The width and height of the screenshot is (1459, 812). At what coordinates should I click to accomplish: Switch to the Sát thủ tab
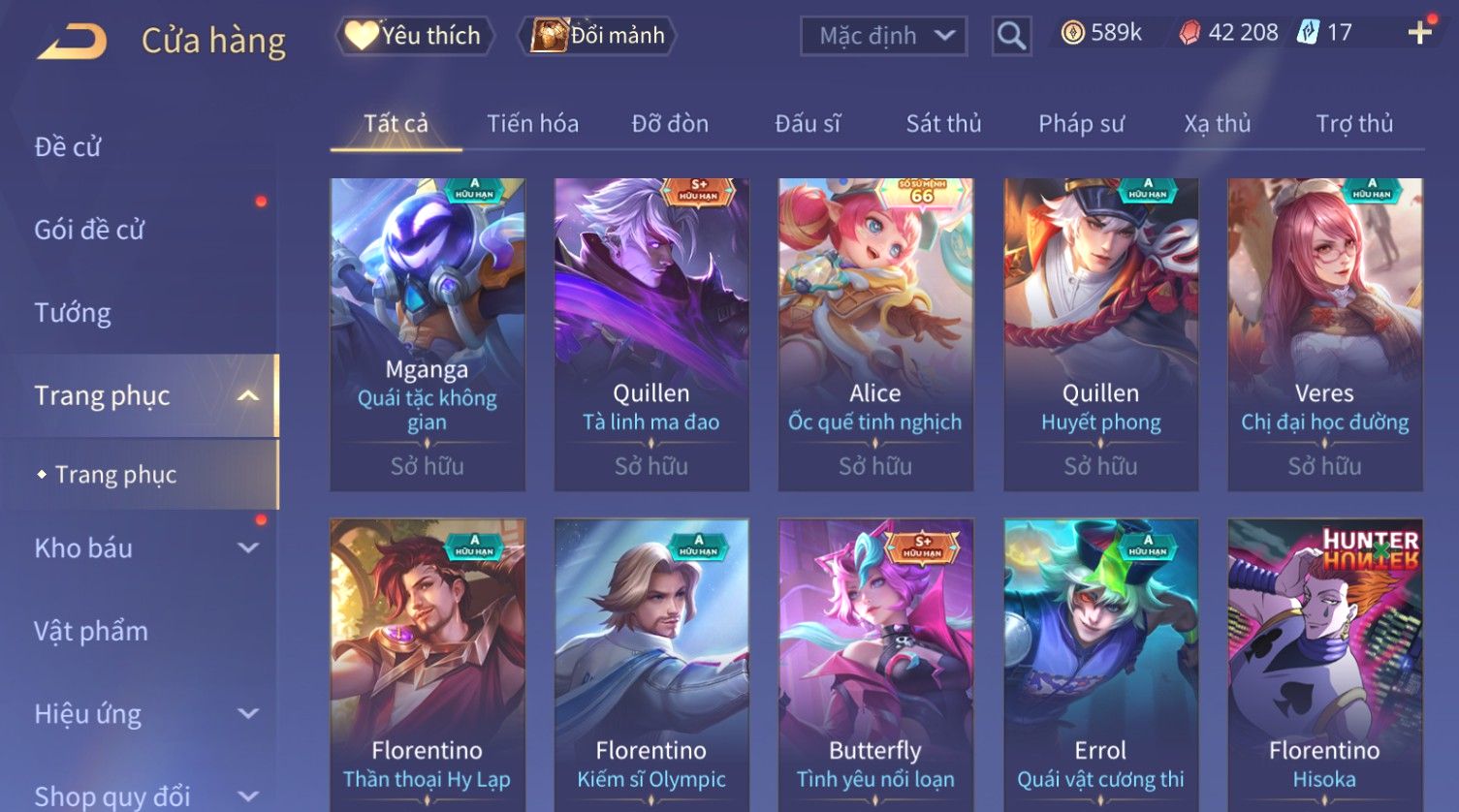click(x=943, y=124)
